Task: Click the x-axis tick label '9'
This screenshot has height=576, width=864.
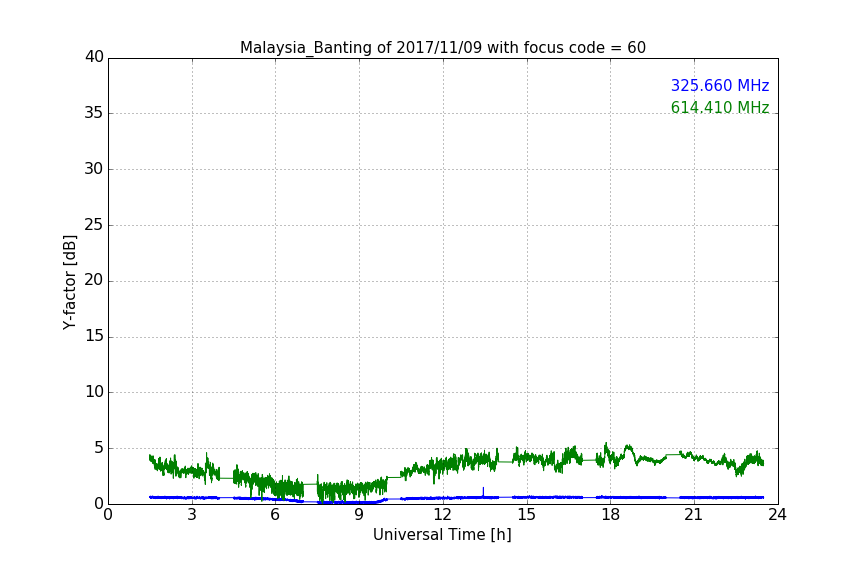Action: click(359, 515)
